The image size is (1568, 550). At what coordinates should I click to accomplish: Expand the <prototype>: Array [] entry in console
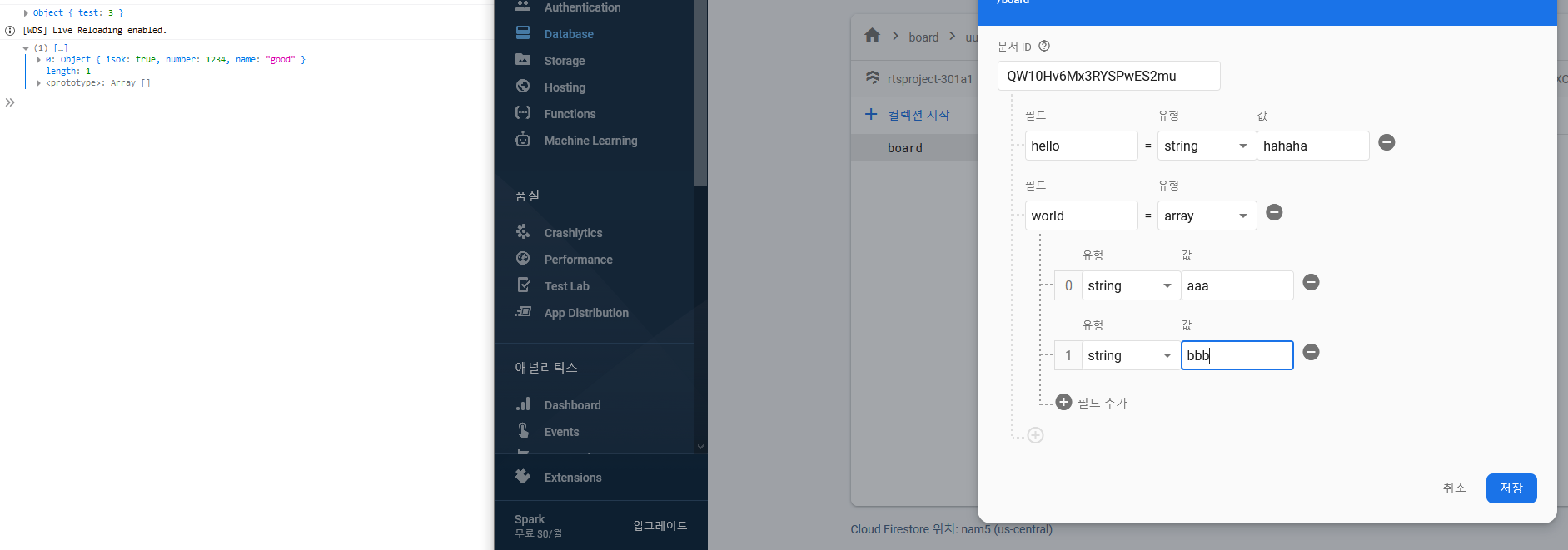coord(38,83)
